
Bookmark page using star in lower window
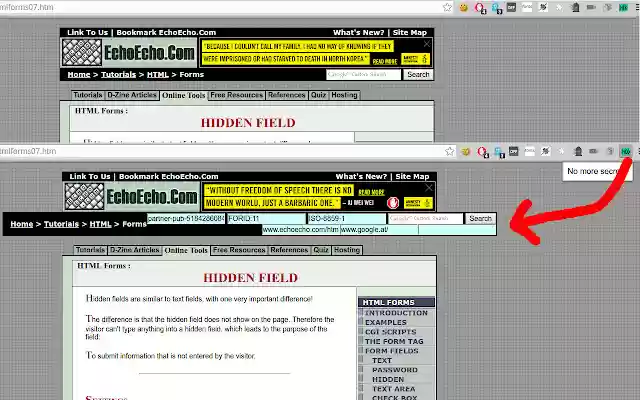[x=449, y=151]
